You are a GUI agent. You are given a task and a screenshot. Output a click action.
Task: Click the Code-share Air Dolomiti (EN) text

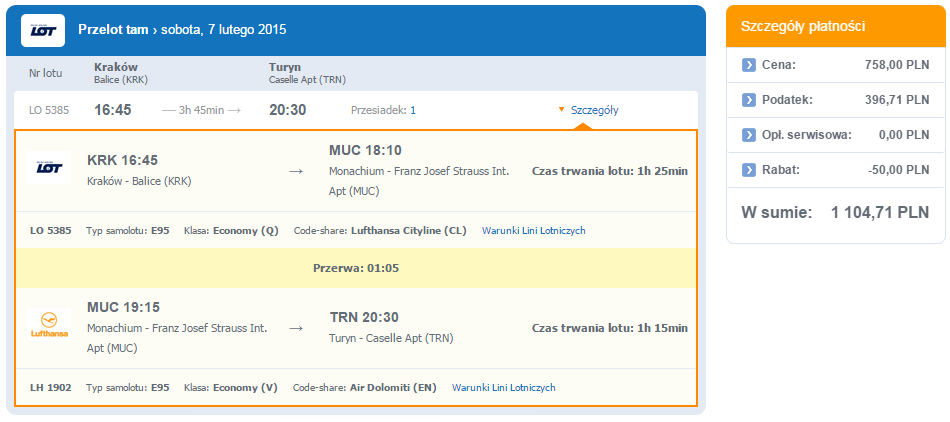click(365, 387)
